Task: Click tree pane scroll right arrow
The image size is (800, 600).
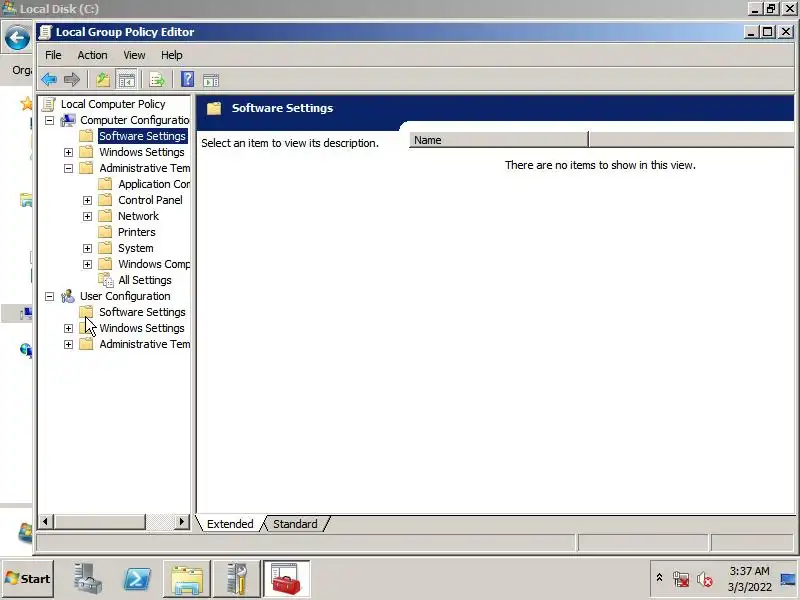Action: (181, 521)
